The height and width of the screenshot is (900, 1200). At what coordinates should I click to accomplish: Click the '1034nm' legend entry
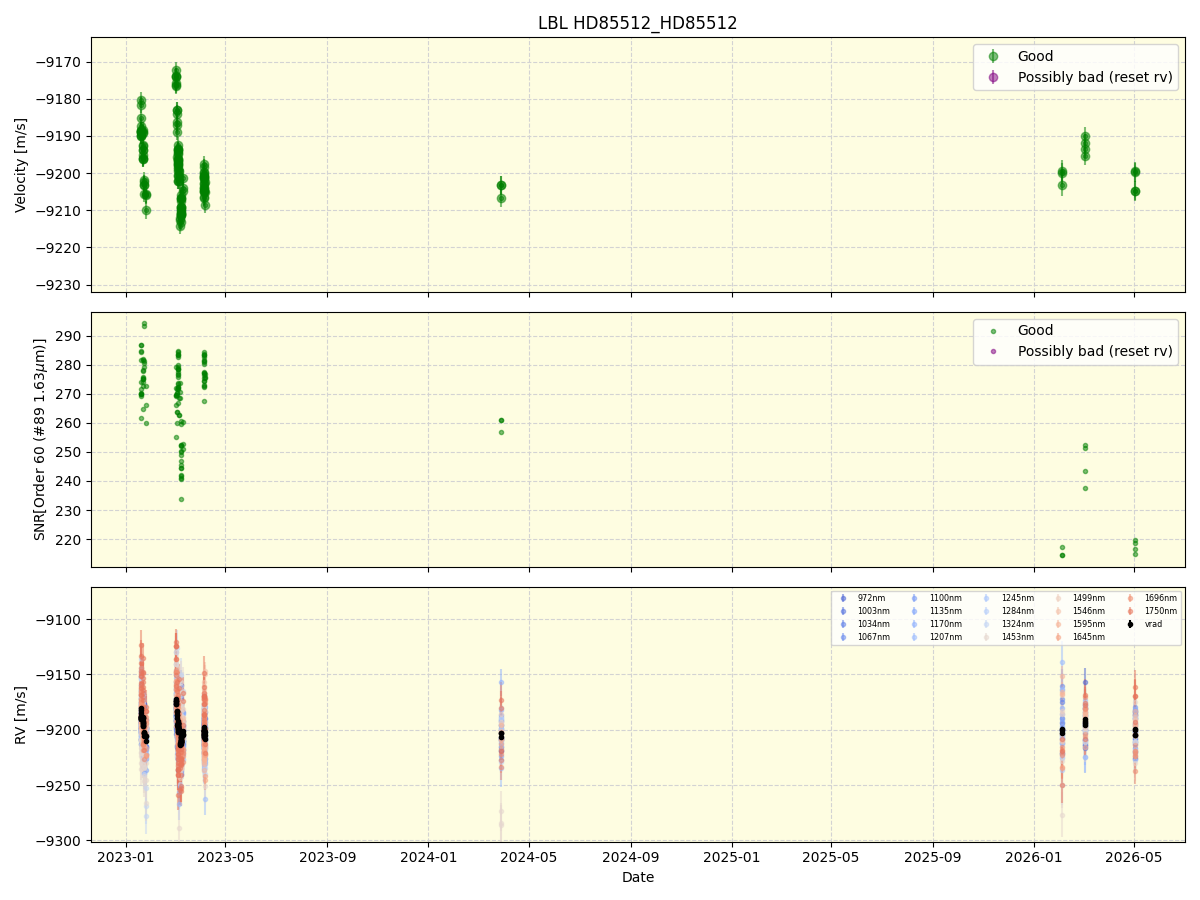coord(873,624)
